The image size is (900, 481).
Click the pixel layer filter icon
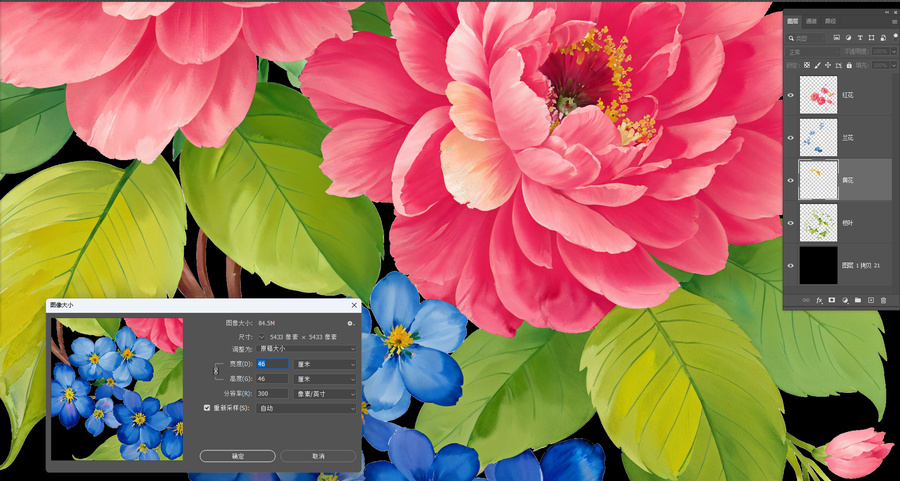(837, 37)
